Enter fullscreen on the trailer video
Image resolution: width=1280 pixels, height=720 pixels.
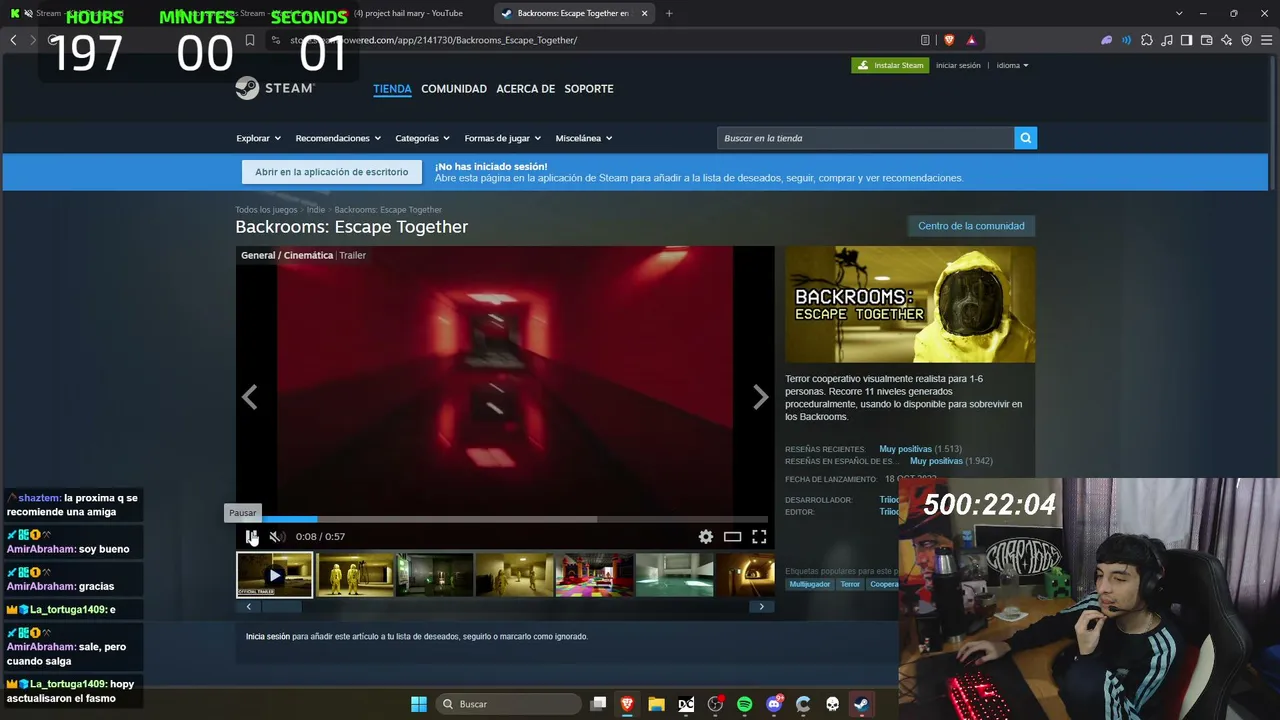click(x=759, y=537)
